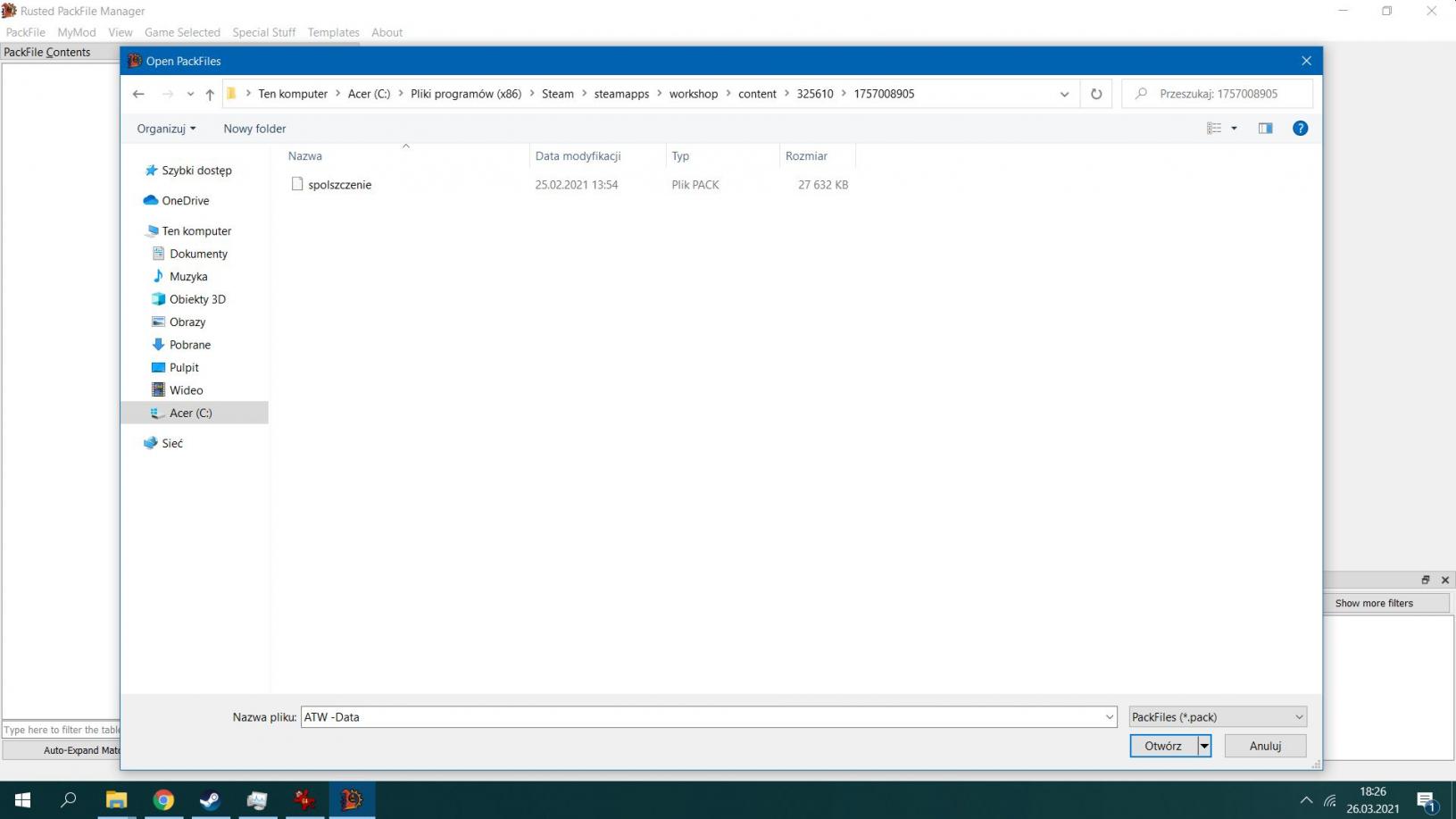The height and width of the screenshot is (819, 1456).
Task: Click the Anuluj button
Action: 1265,746
